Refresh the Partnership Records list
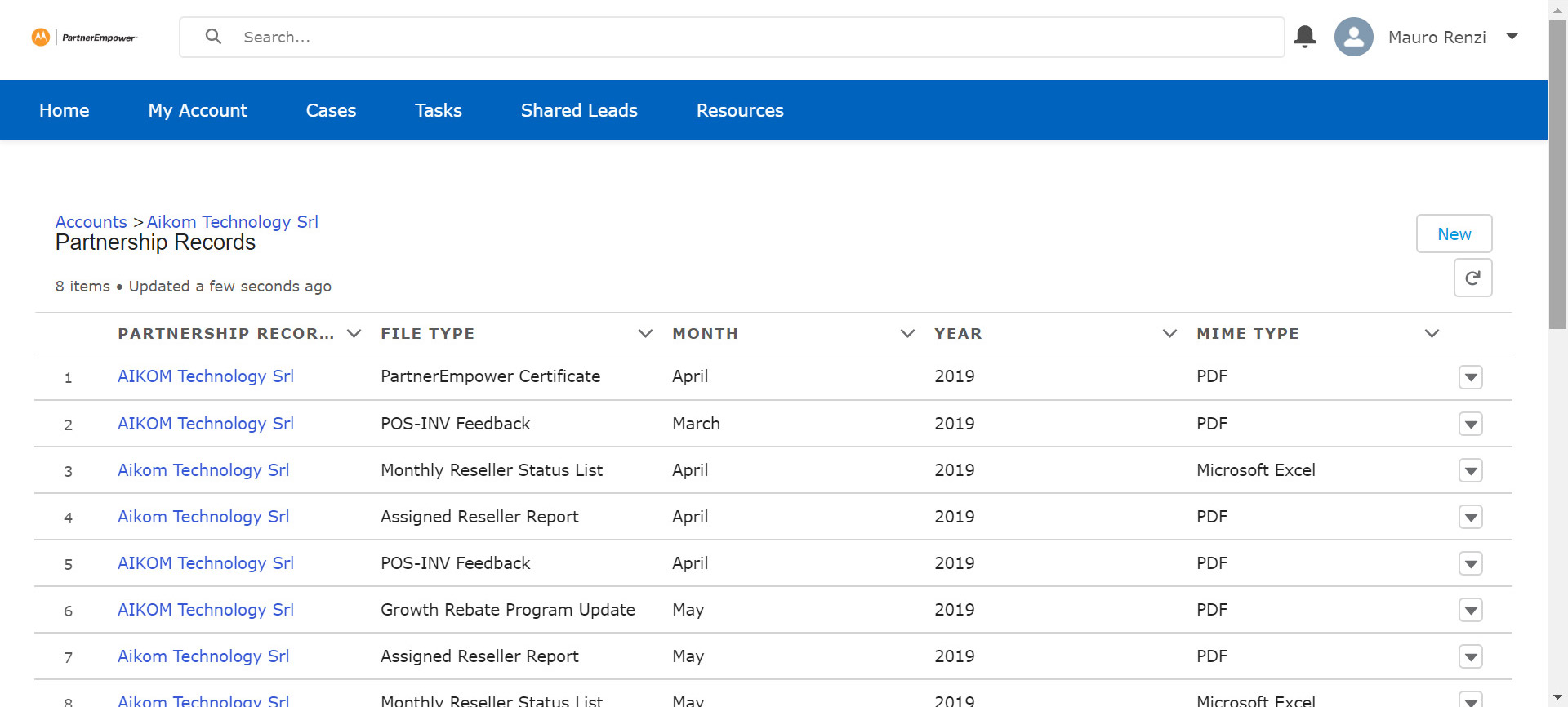Image resolution: width=1568 pixels, height=707 pixels. [1472, 278]
